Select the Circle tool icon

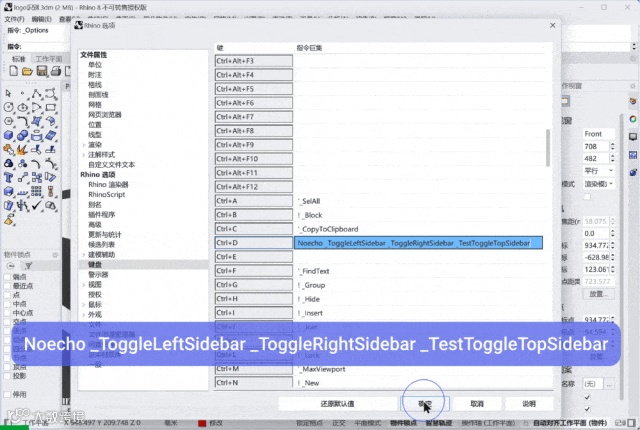[9, 107]
